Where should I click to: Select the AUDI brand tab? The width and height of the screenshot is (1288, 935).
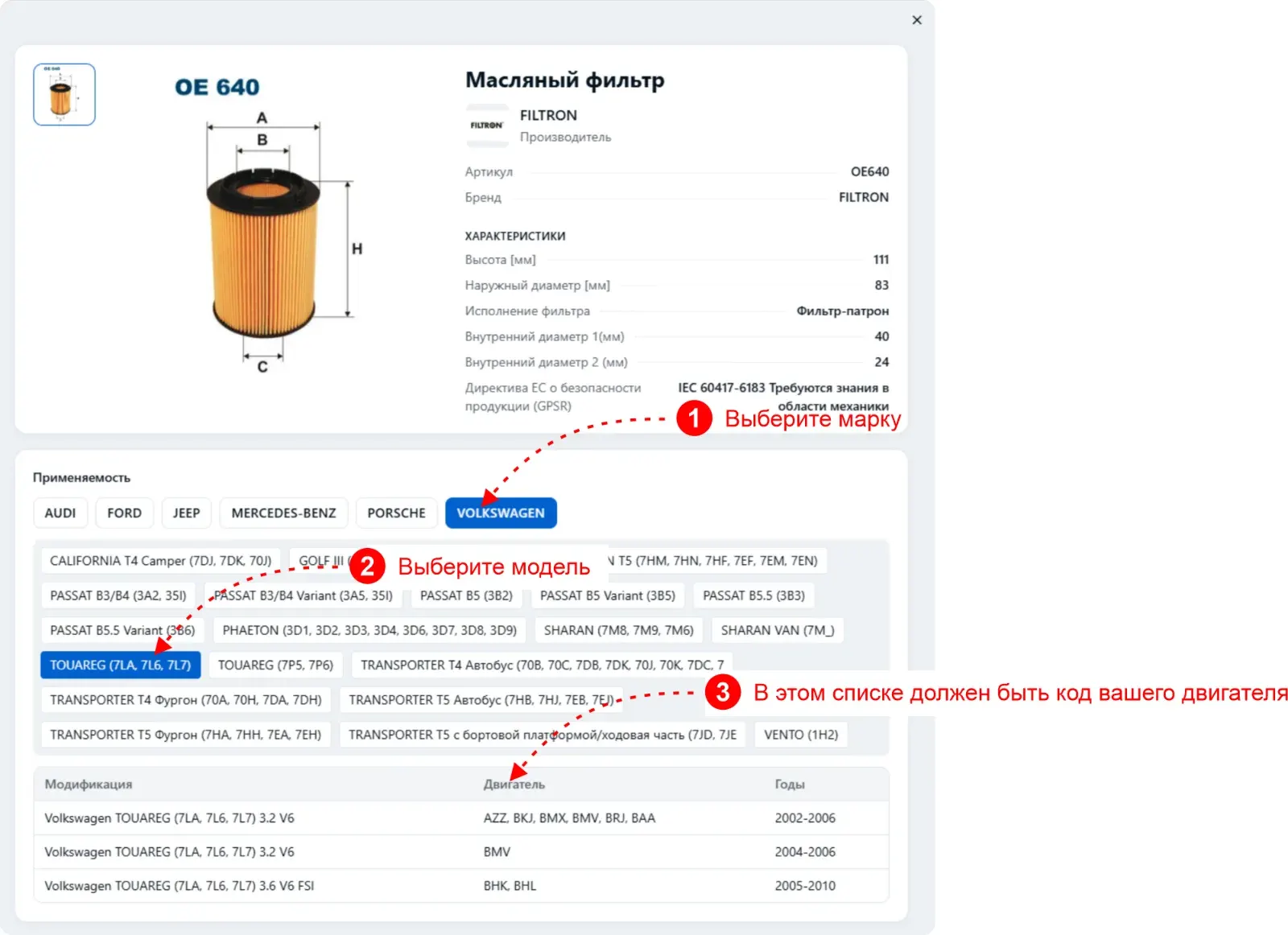click(60, 513)
